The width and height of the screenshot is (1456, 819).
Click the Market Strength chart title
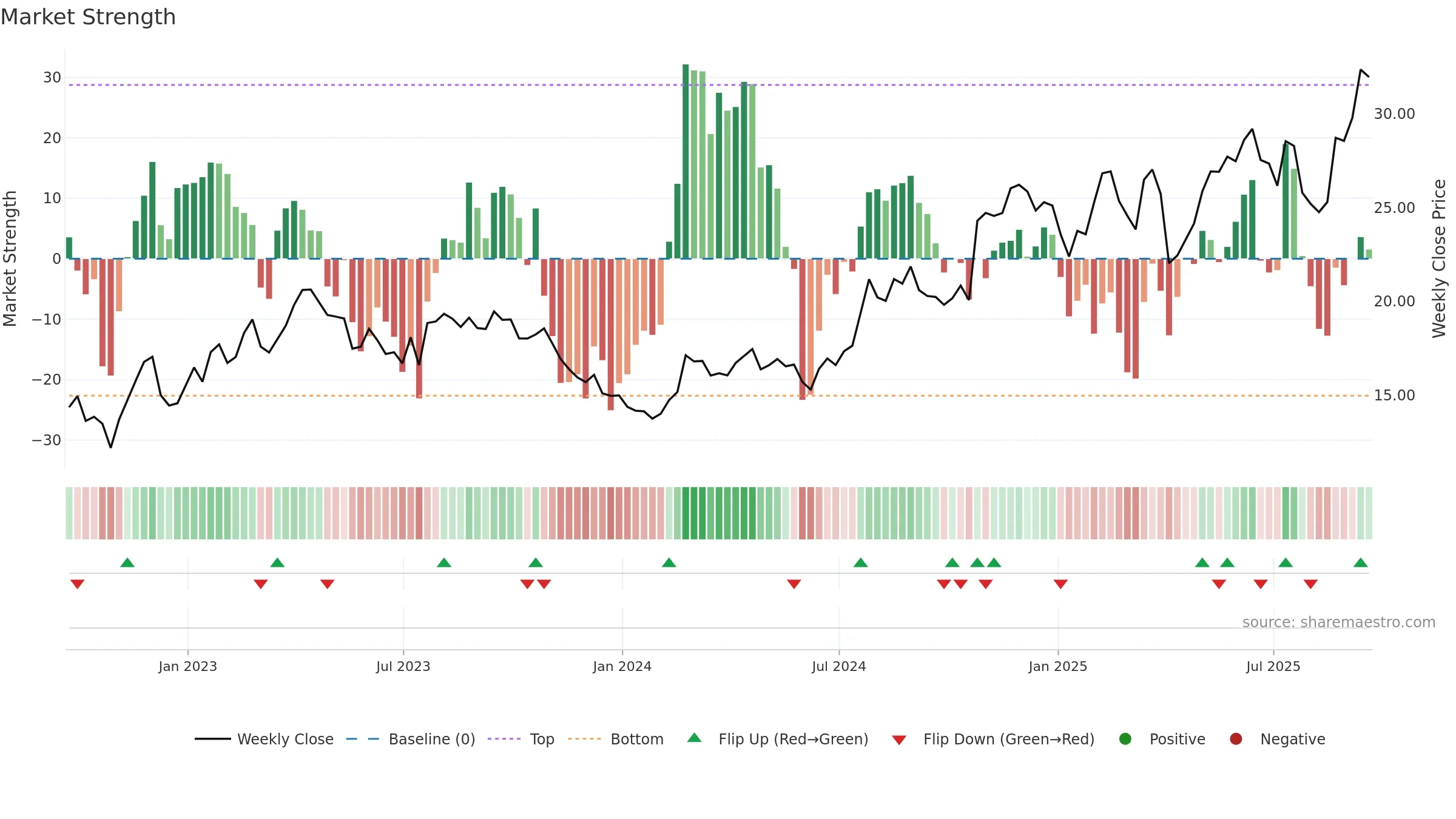click(x=88, y=17)
